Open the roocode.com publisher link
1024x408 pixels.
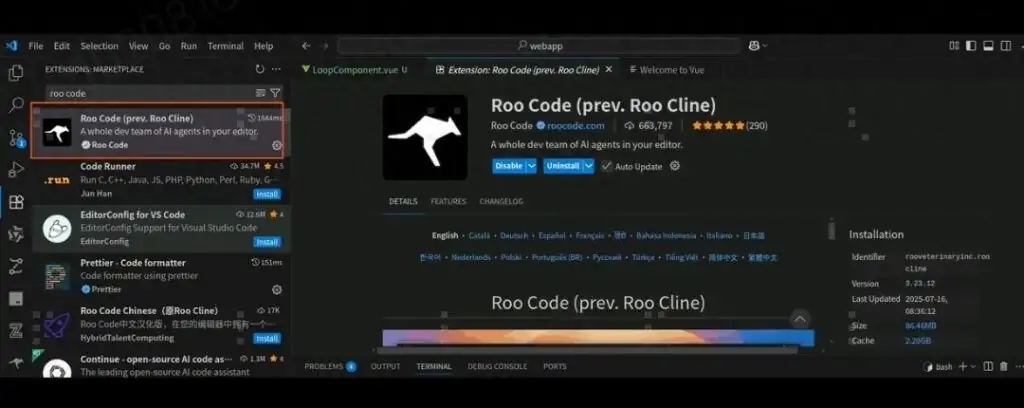click(575, 125)
